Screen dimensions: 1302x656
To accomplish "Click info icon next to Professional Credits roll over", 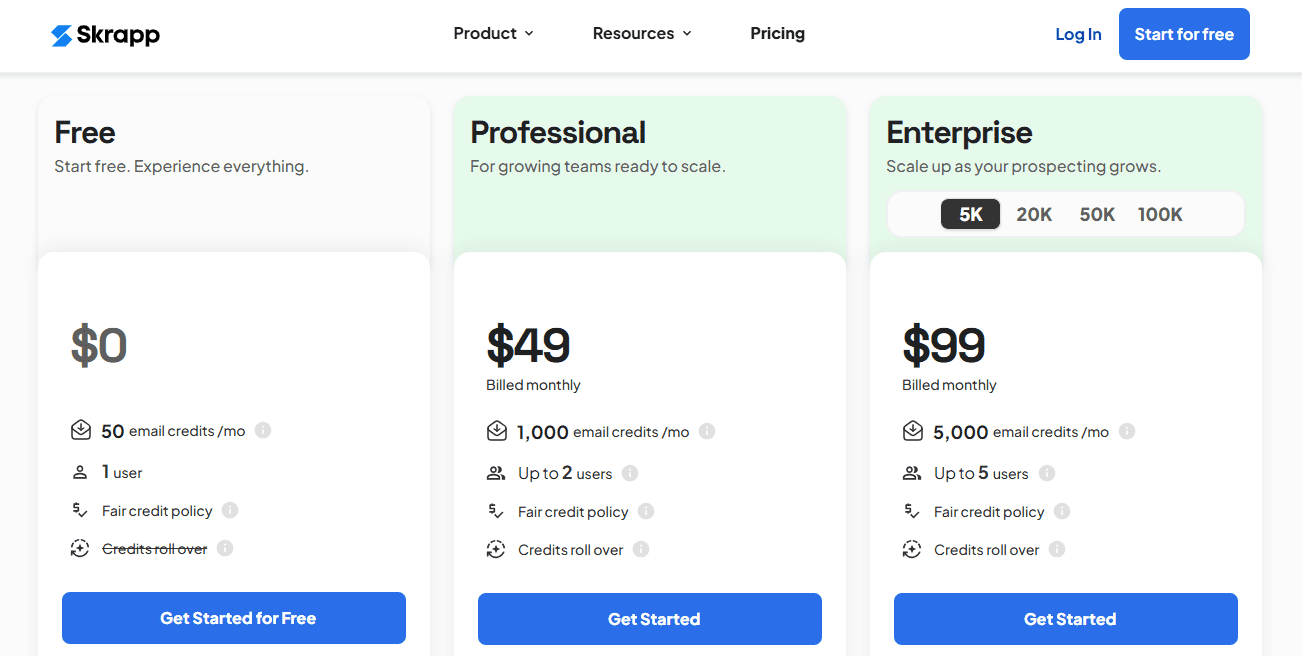I will pos(641,549).
